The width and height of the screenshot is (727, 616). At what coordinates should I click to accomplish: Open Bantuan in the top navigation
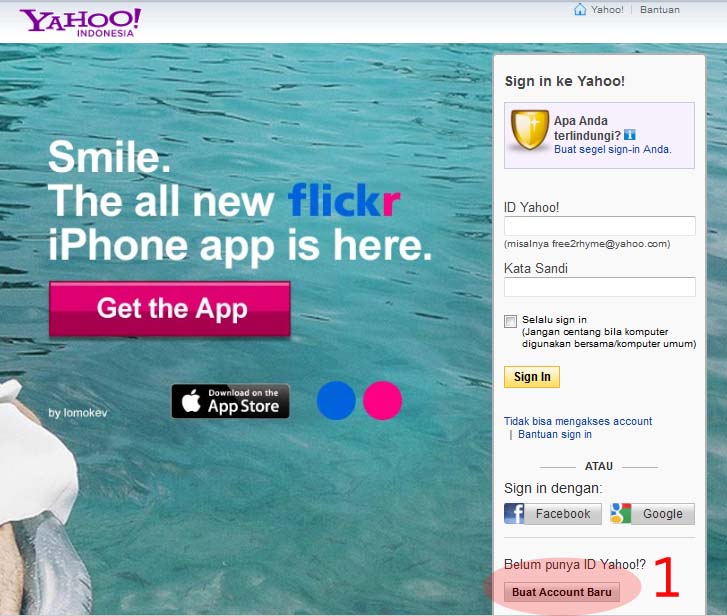click(x=660, y=10)
